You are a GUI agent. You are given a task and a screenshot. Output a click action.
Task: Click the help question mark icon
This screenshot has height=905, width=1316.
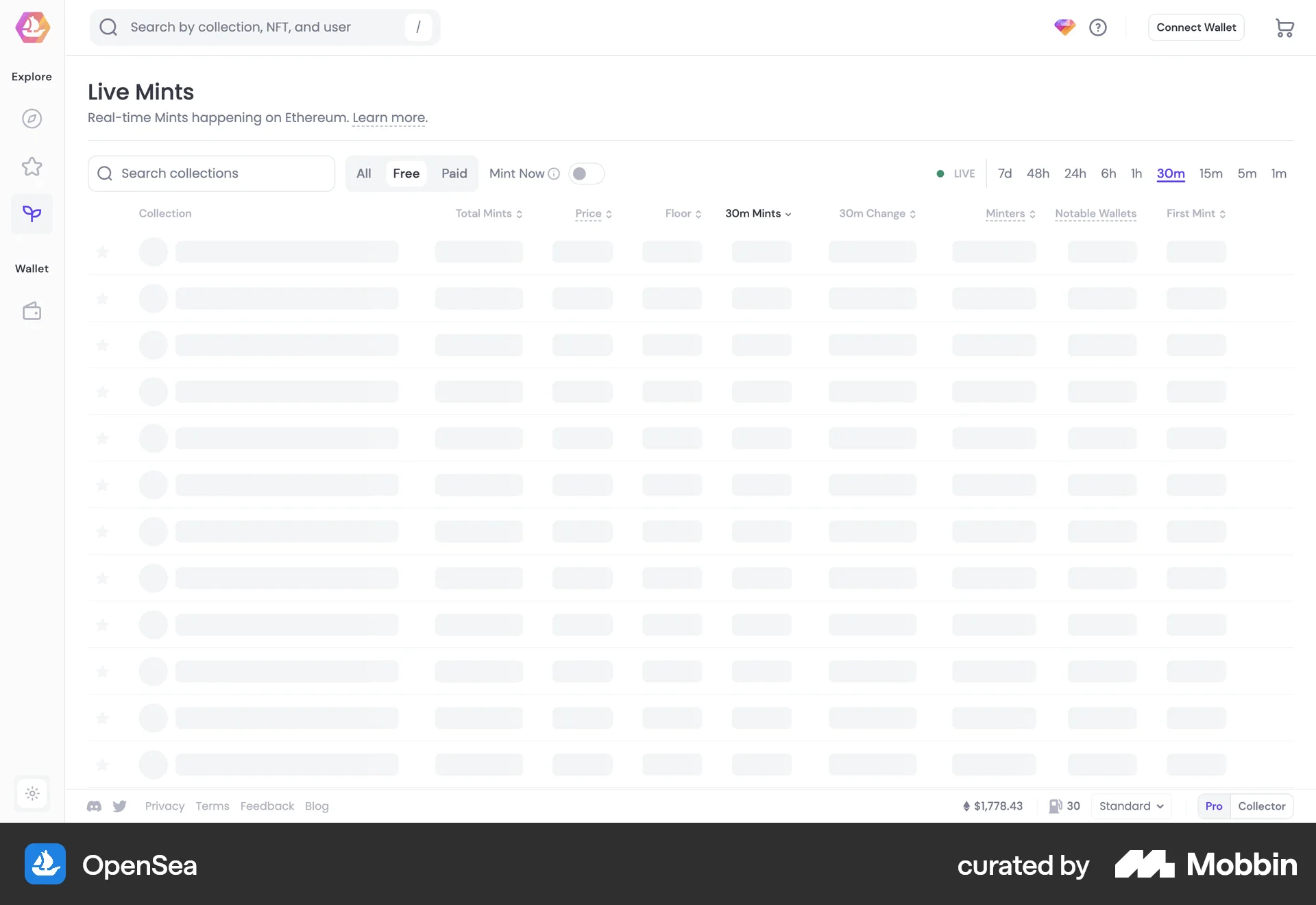coord(1098,27)
